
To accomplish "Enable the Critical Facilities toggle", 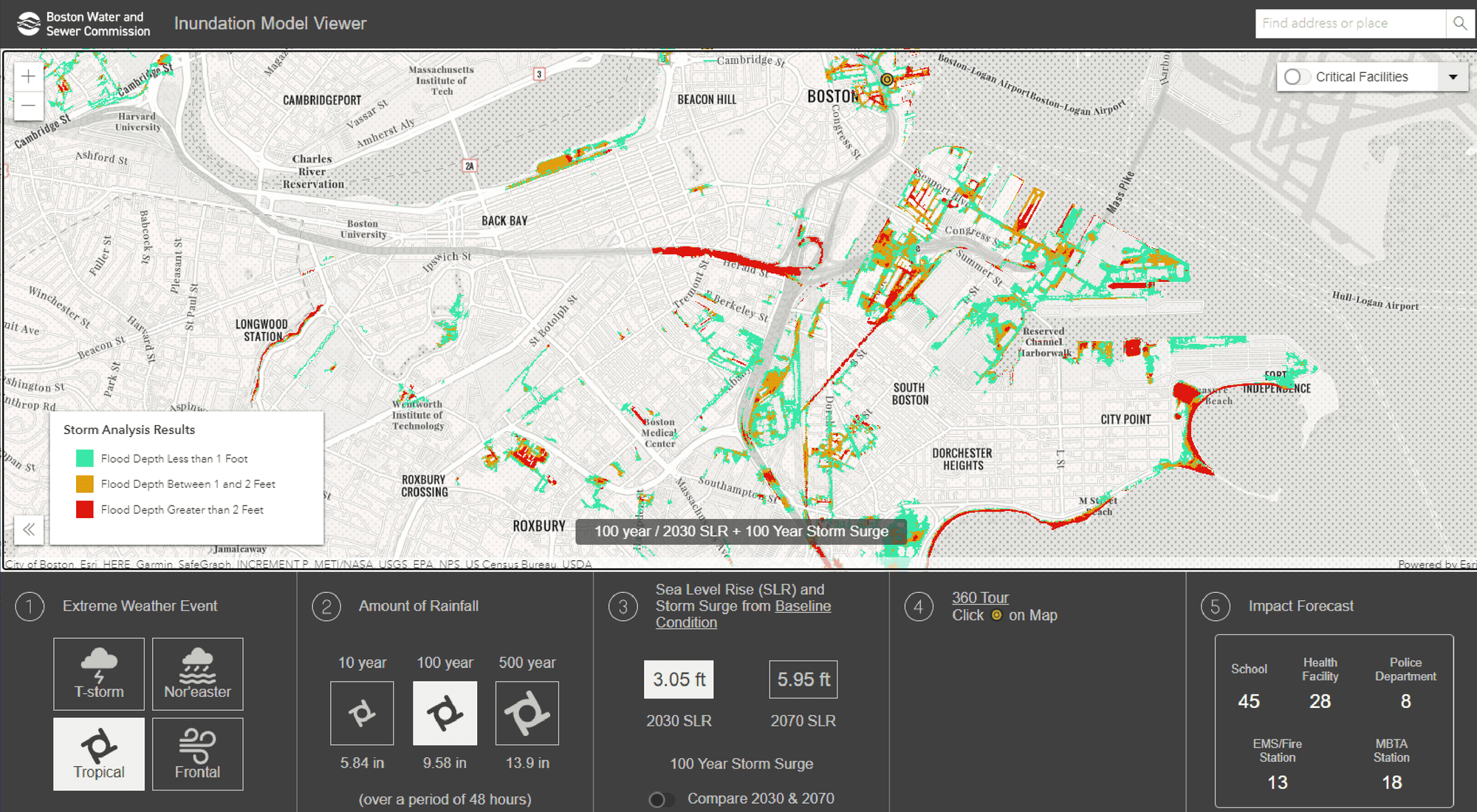I will 1296,77.
